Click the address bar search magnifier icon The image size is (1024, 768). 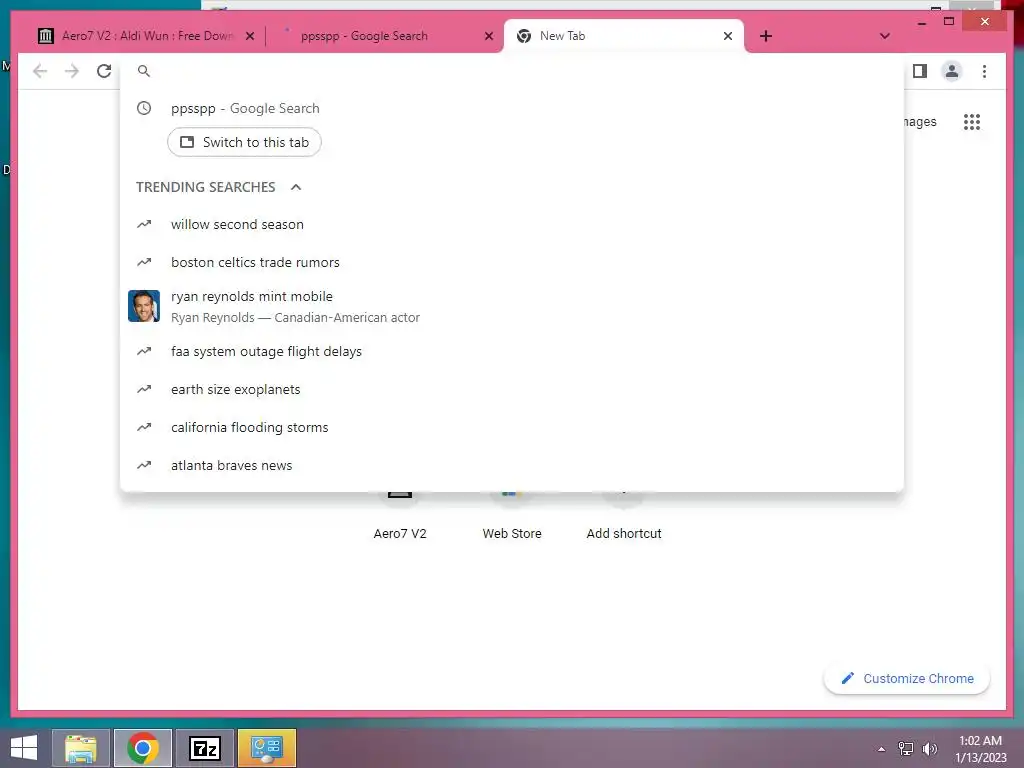click(x=144, y=71)
